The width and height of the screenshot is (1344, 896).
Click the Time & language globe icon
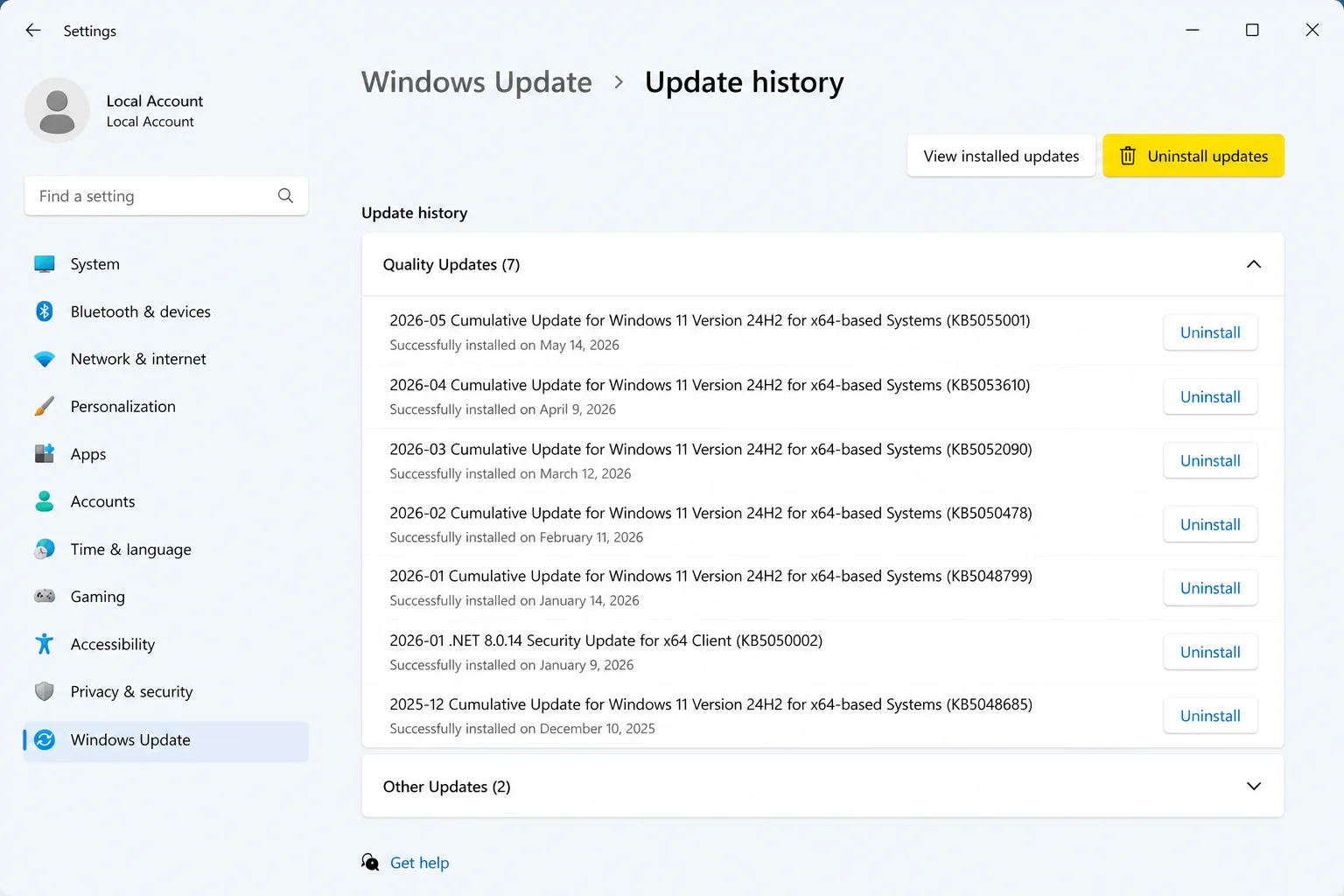click(45, 549)
